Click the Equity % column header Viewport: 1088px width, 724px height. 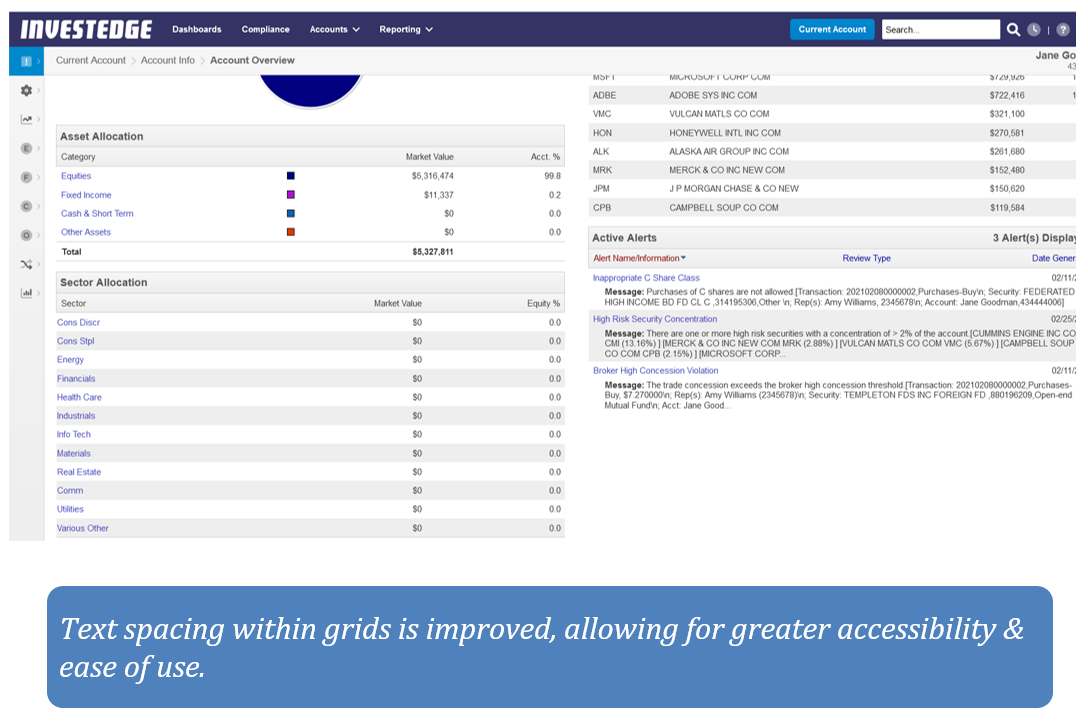[543, 303]
